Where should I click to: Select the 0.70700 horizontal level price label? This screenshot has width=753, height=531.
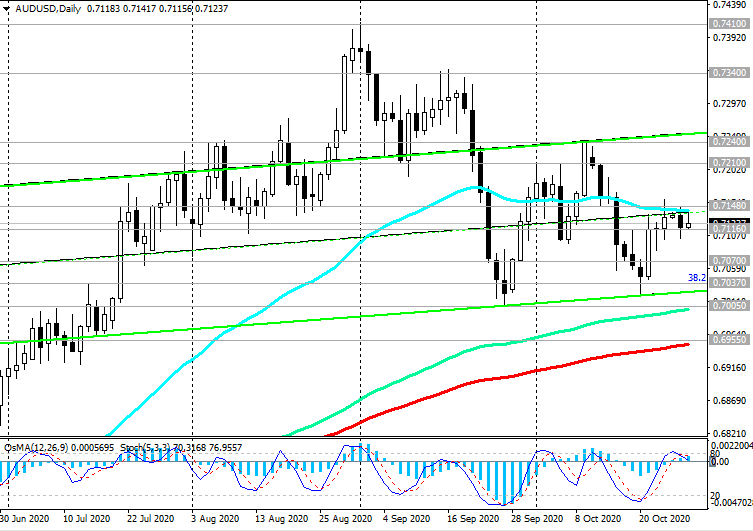point(729,261)
